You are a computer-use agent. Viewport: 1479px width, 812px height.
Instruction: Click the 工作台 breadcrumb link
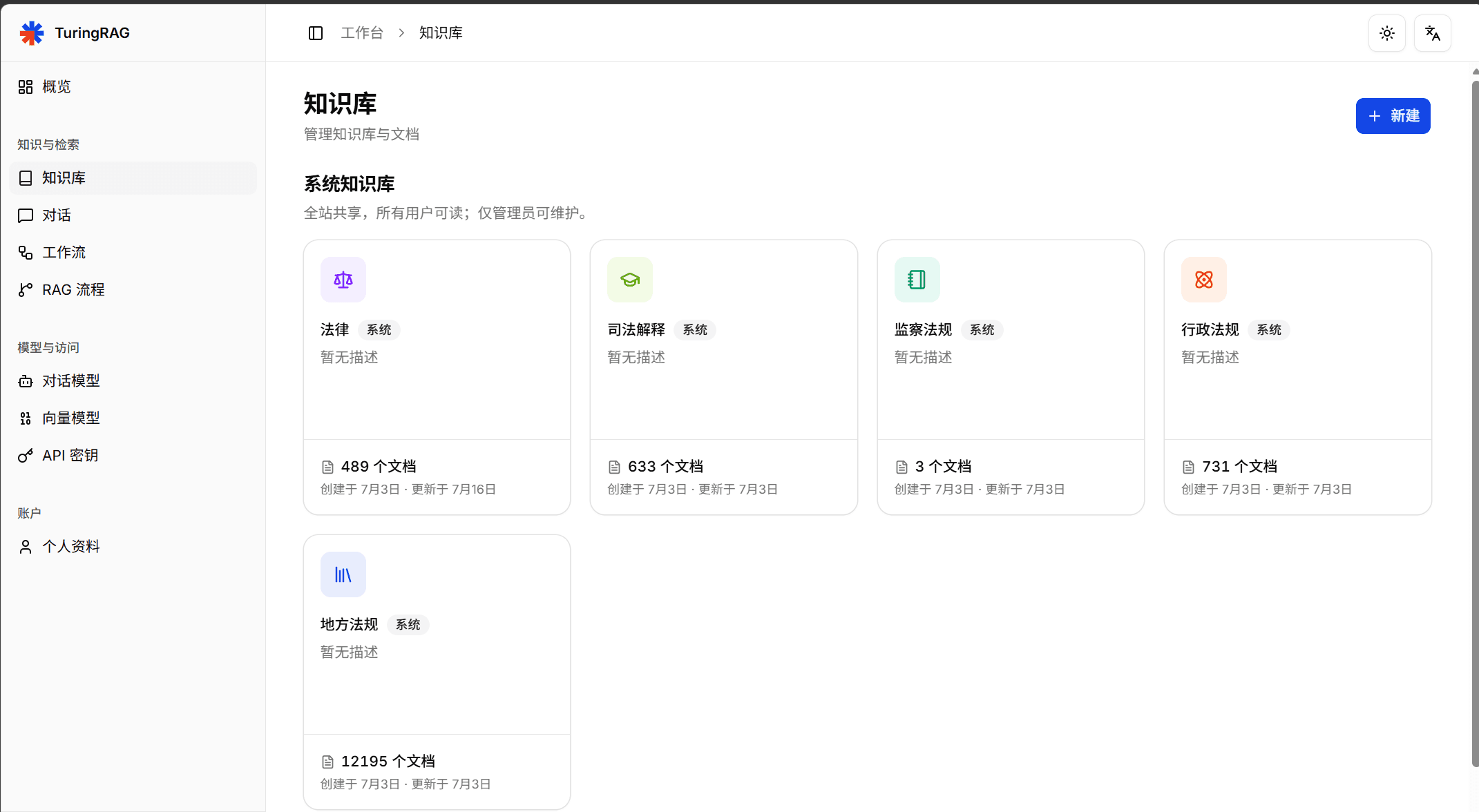pyautogui.click(x=362, y=33)
